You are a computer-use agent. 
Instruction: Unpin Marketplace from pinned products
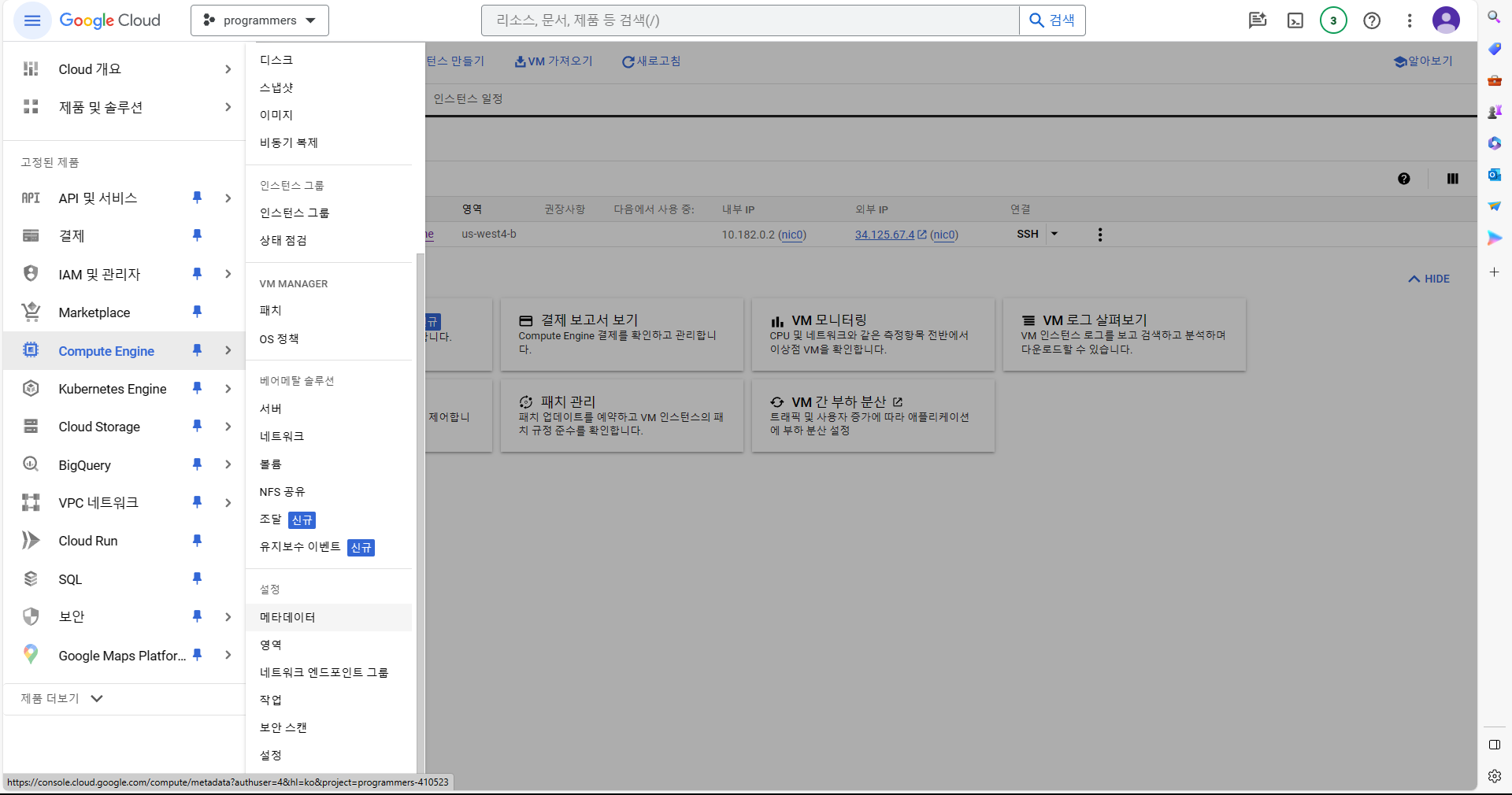pyautogui.click(x=197, y=312)
